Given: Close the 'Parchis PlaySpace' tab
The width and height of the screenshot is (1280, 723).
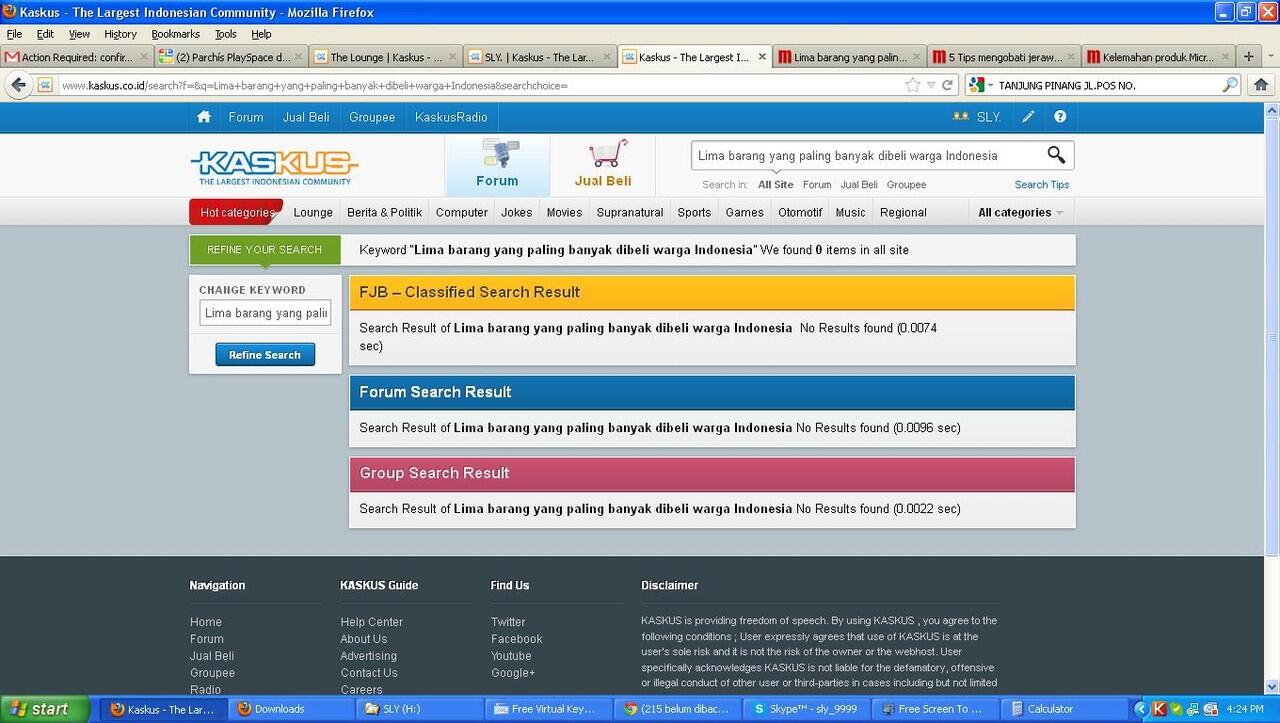Looking at the screenshot, I should click(x=298, y=57).
